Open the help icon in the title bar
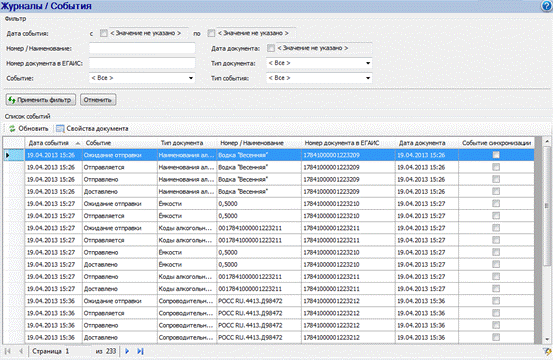This screenshot has height=360, width=553. tap(547, 6)
